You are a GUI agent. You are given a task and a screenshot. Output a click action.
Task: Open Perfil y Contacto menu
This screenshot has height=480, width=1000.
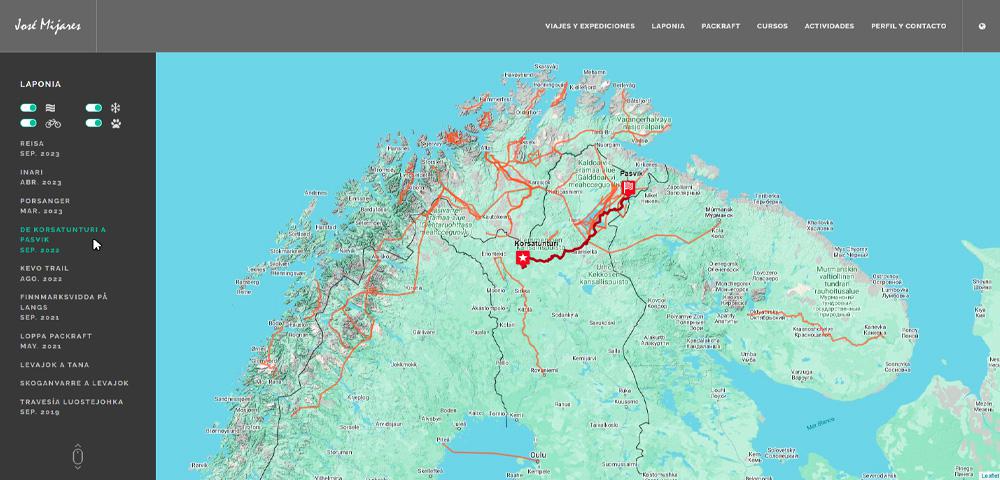[909, 26]
